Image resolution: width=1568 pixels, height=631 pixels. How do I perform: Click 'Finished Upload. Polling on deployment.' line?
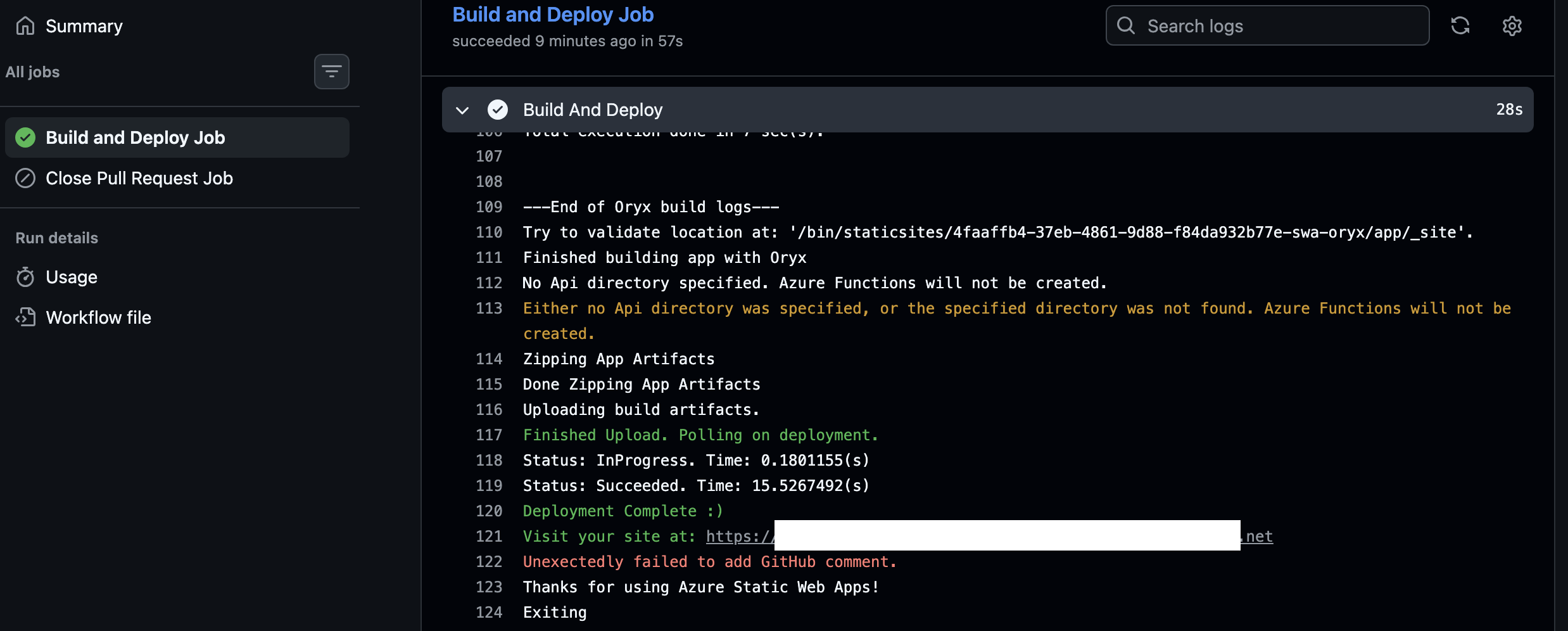coord(700,435)
